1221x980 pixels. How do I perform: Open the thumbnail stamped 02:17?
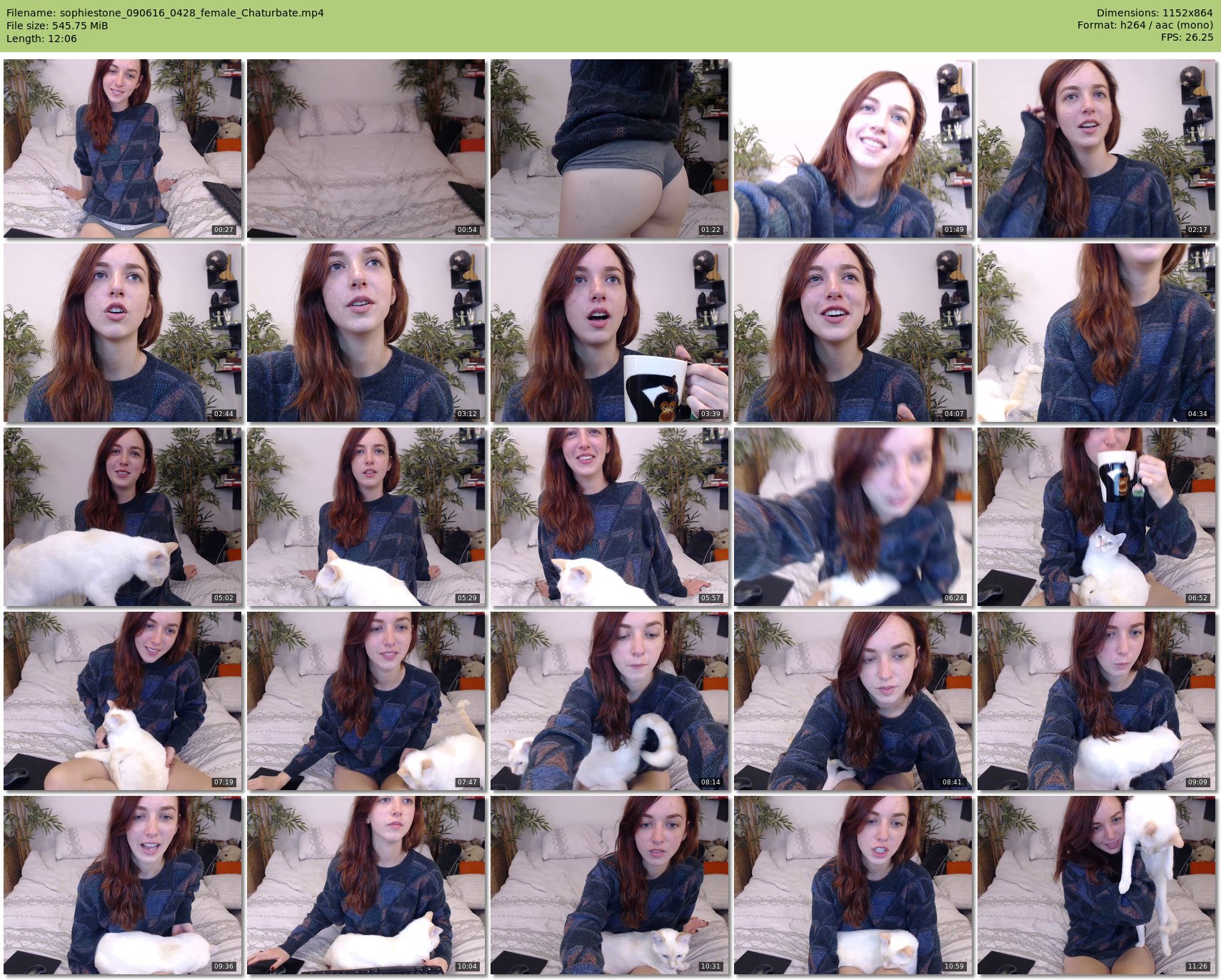coord(1097,148)
